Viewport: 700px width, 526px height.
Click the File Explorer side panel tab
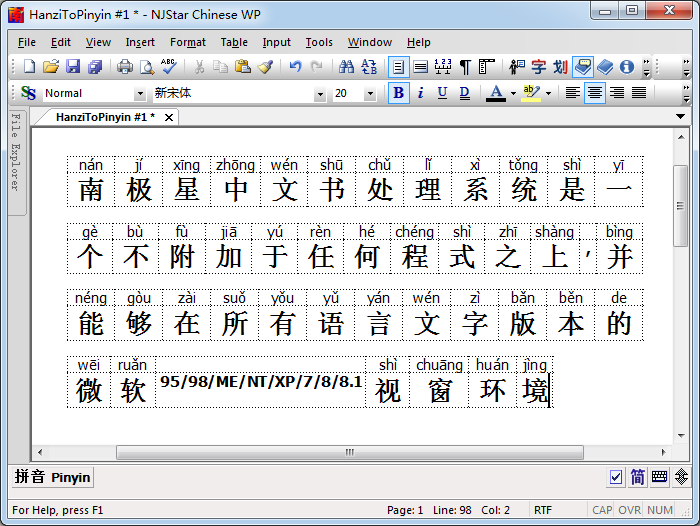pyautogui.click(x=16, y=150)
